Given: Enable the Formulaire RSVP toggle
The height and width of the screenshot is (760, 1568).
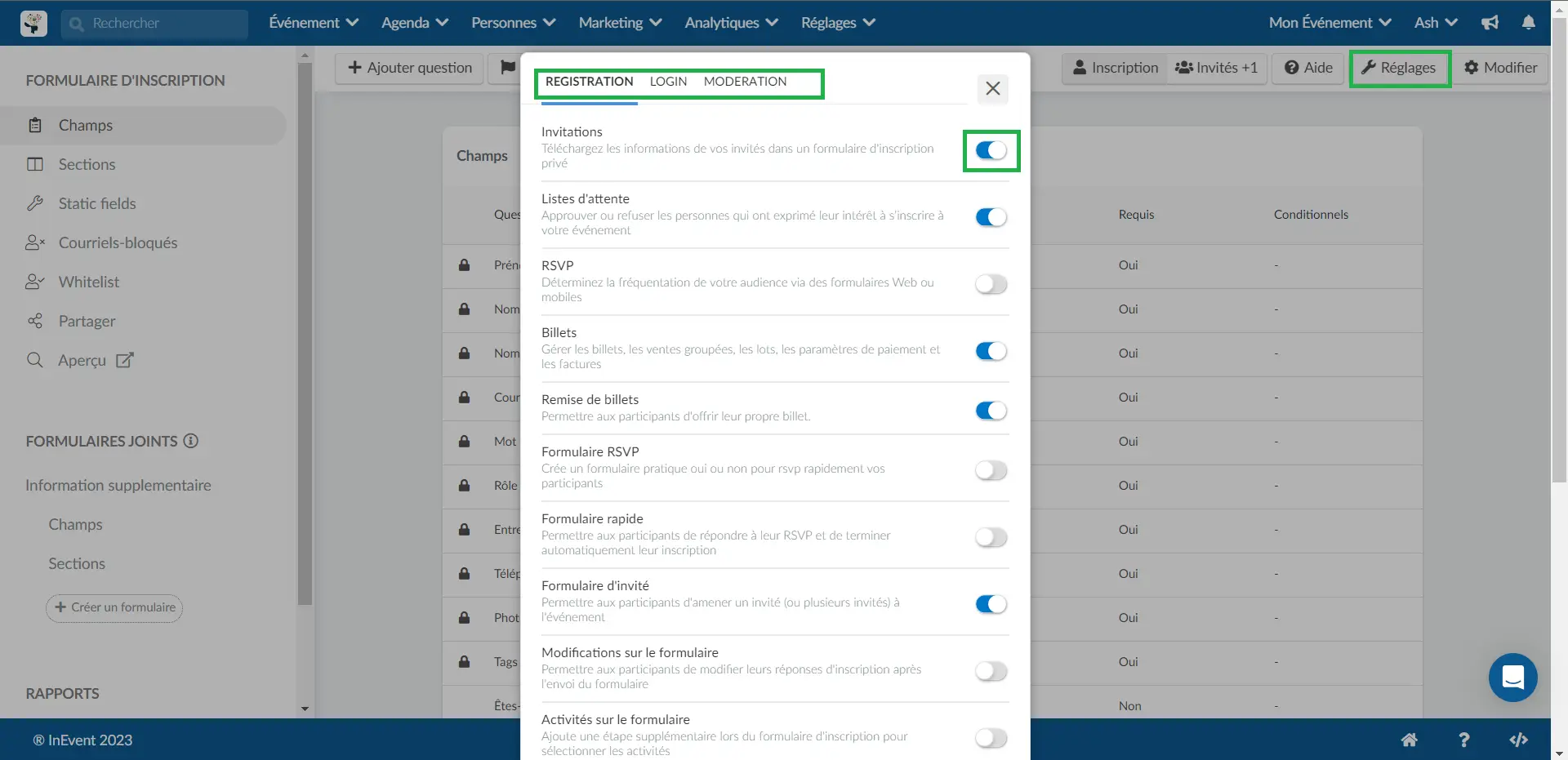Looking at the screenshot, I should tap(991, 470).
